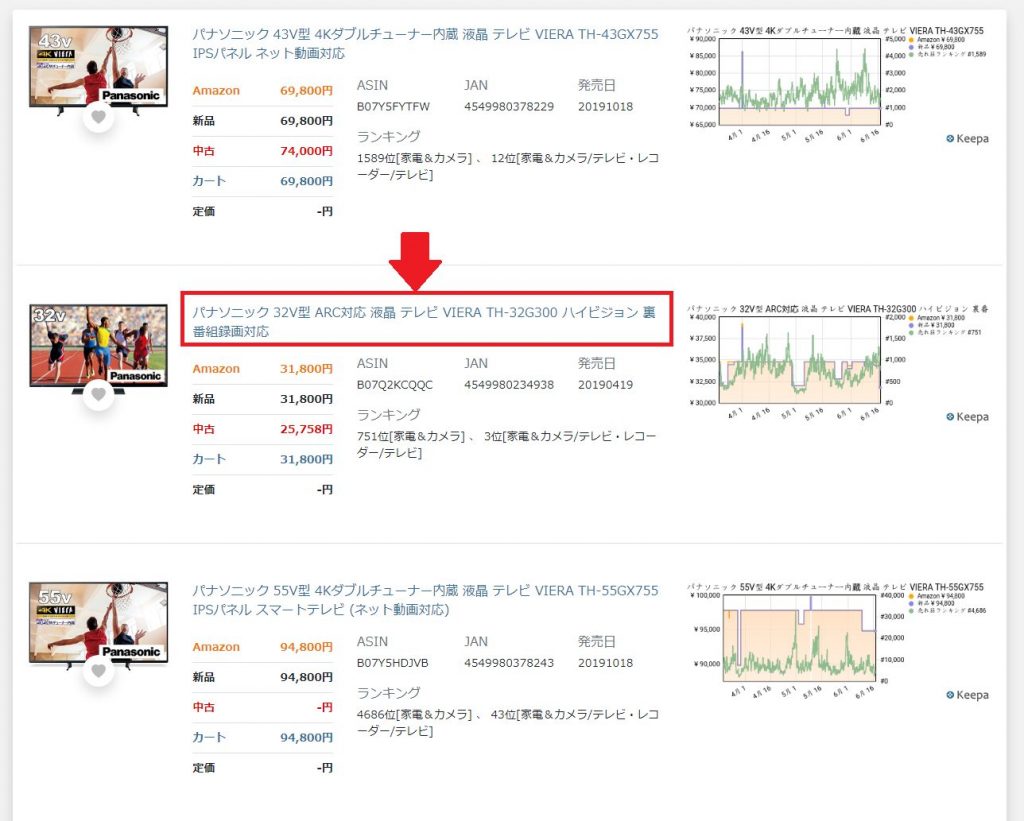This screenshot has height=821, width=1024.
Task: Click the 中古 label in the 55V row
Action: 204,707
